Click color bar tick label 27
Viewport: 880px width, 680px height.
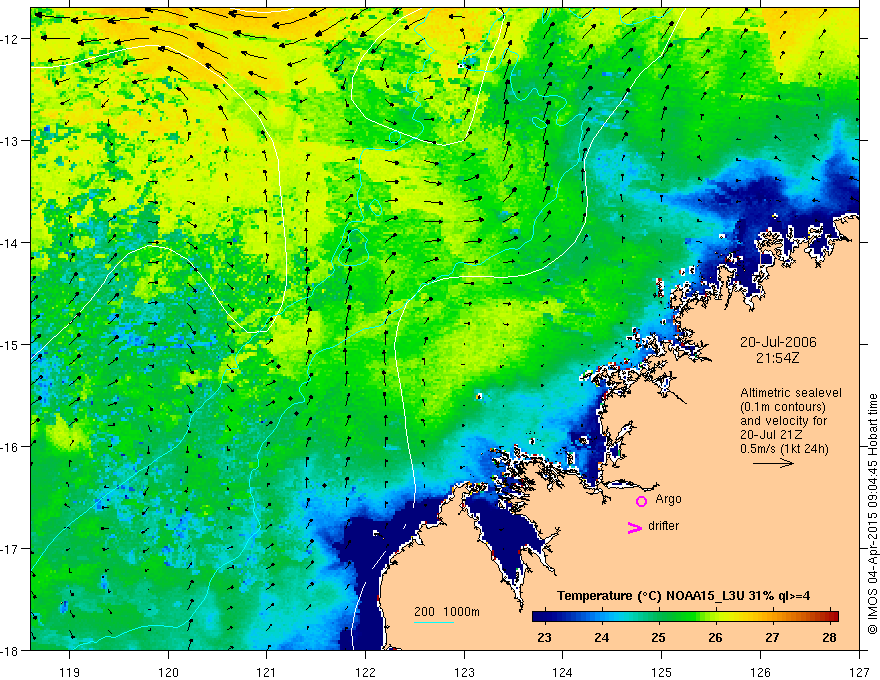tap(772, 637)
